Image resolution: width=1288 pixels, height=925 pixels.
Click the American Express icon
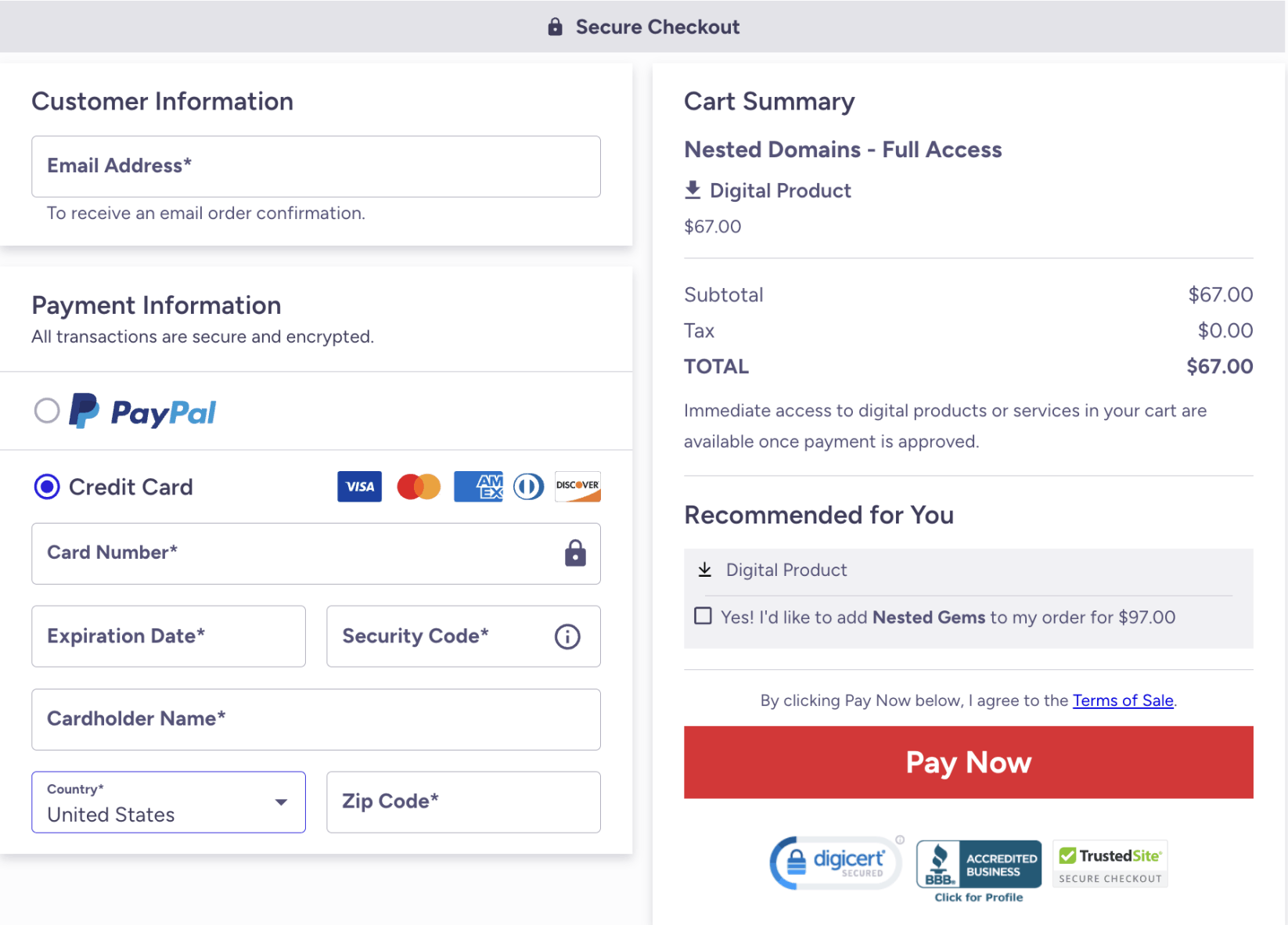click(478, 486)
